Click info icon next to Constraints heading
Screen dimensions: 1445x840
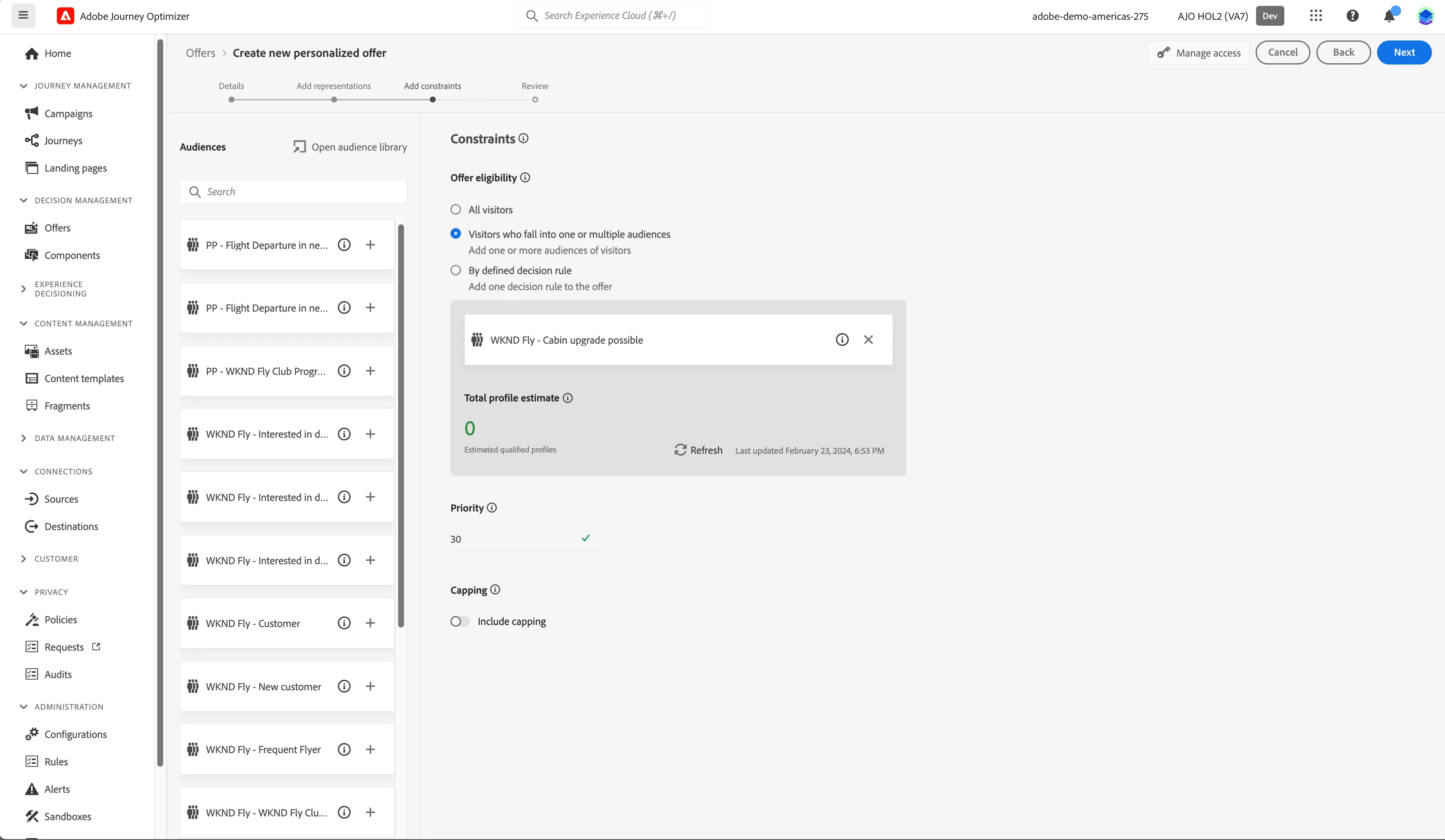coord(523,138)
